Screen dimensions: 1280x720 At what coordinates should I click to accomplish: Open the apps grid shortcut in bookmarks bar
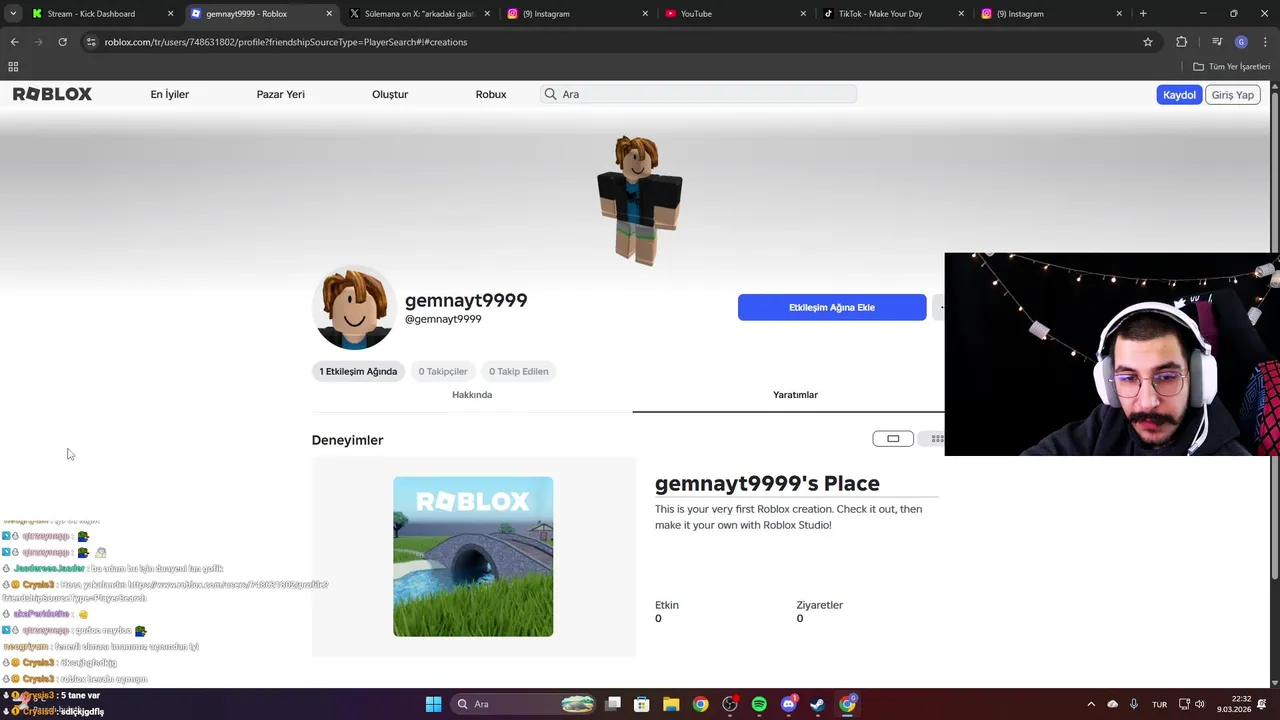click(13, 67)
